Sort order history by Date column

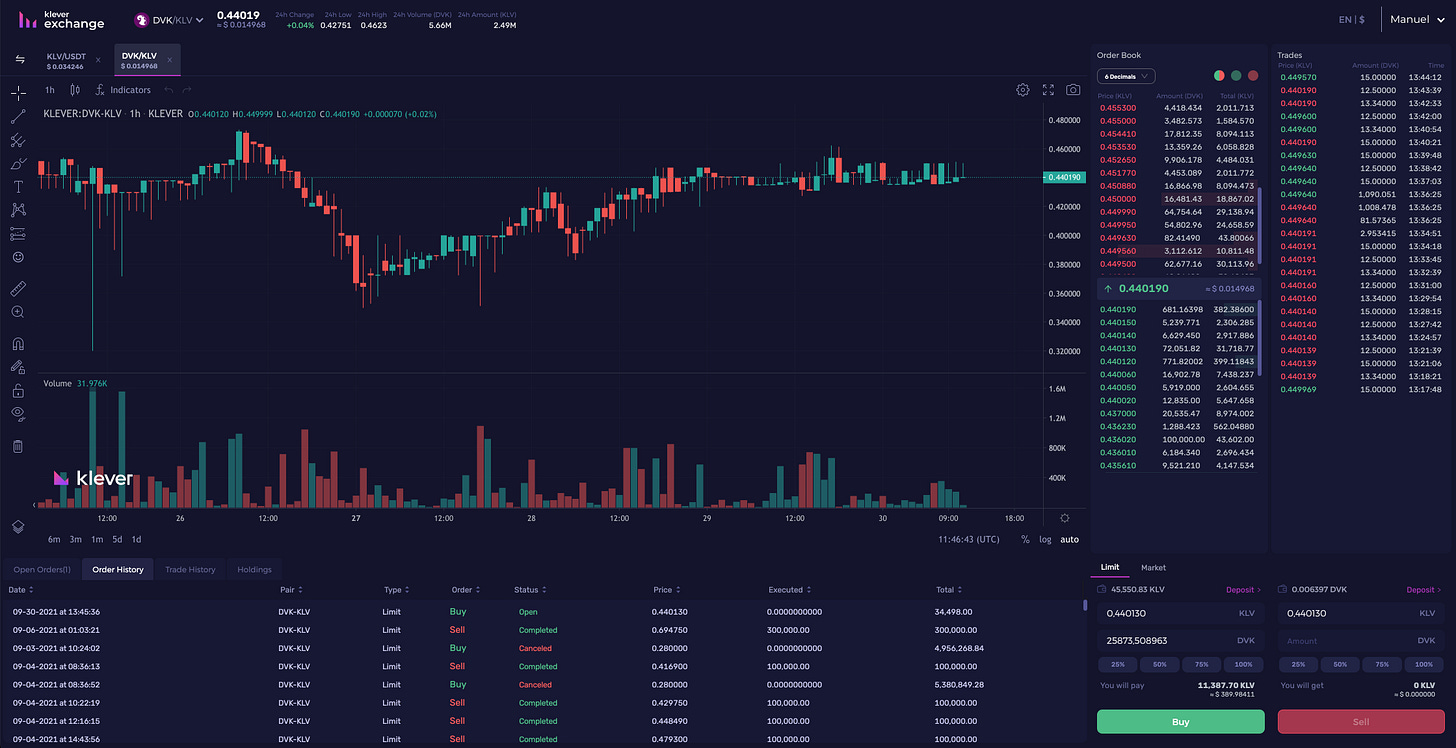coord(20,590)
